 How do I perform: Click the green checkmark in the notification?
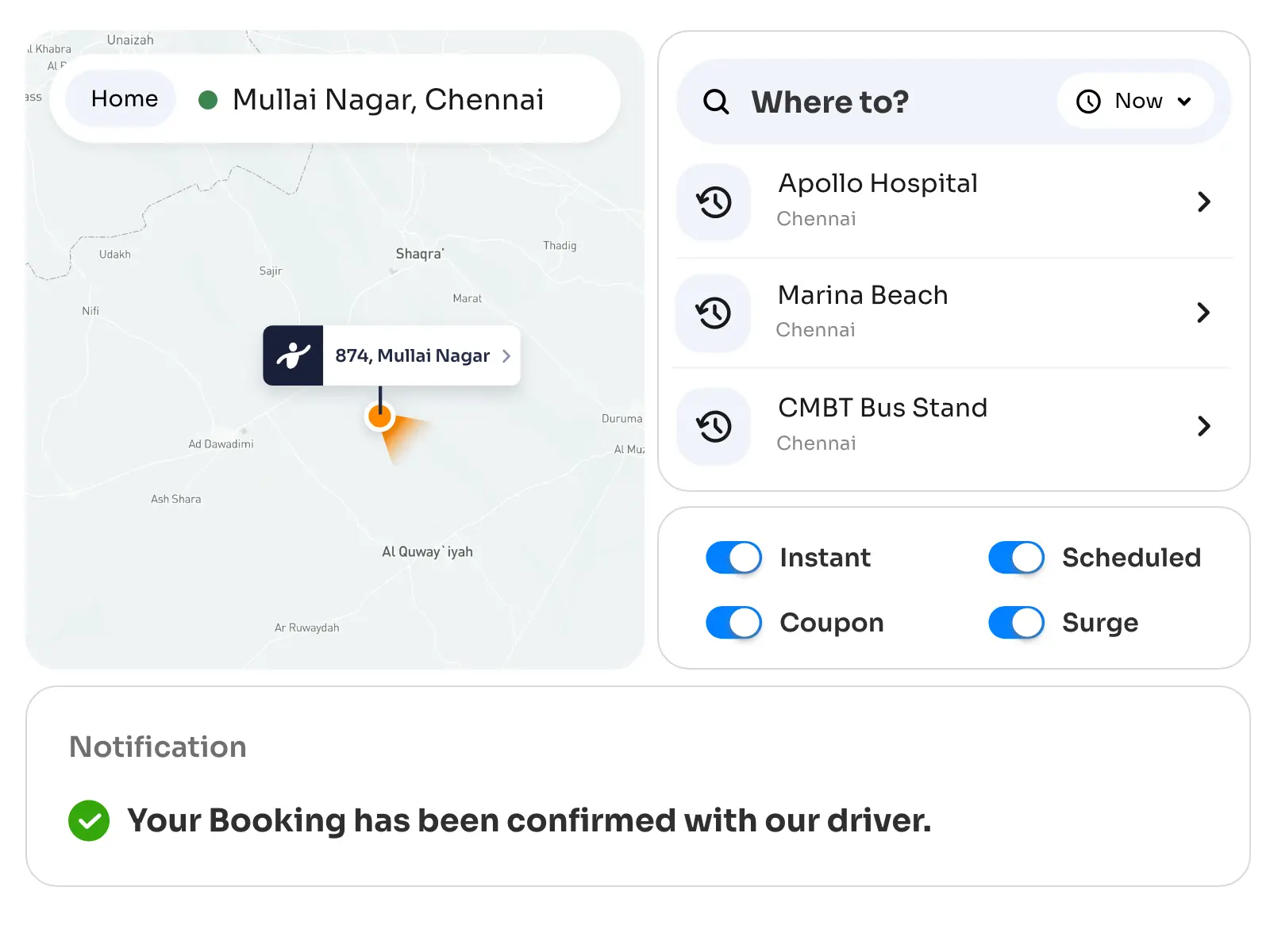tap(89, 820)
